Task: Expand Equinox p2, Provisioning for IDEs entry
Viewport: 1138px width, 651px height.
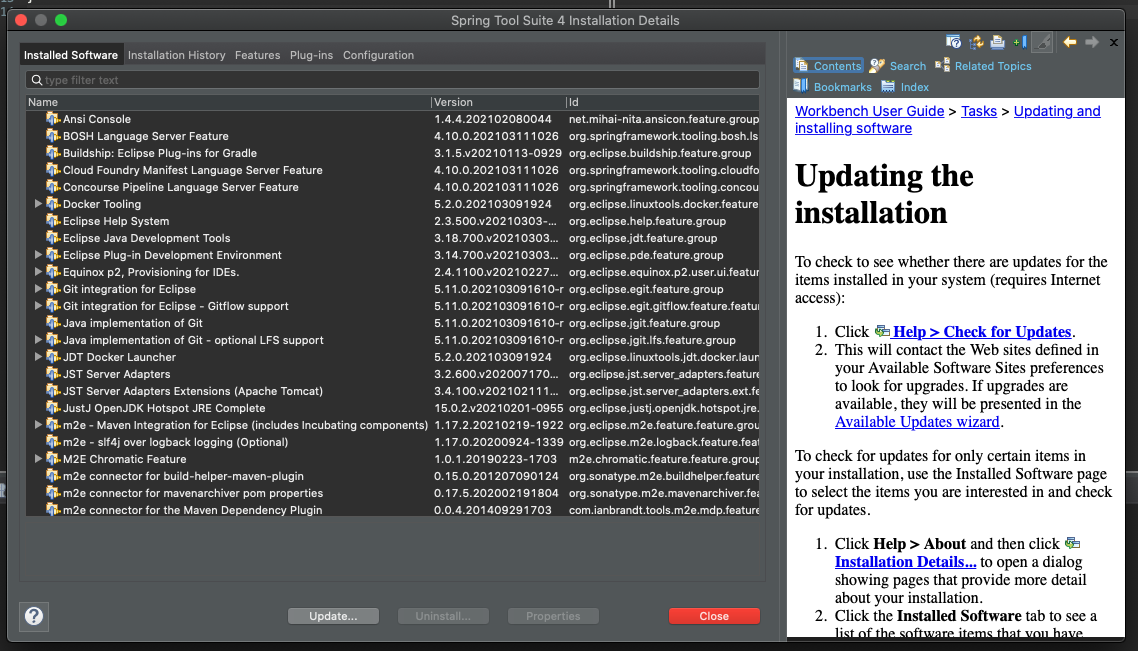Action: [x=38, y=272]
